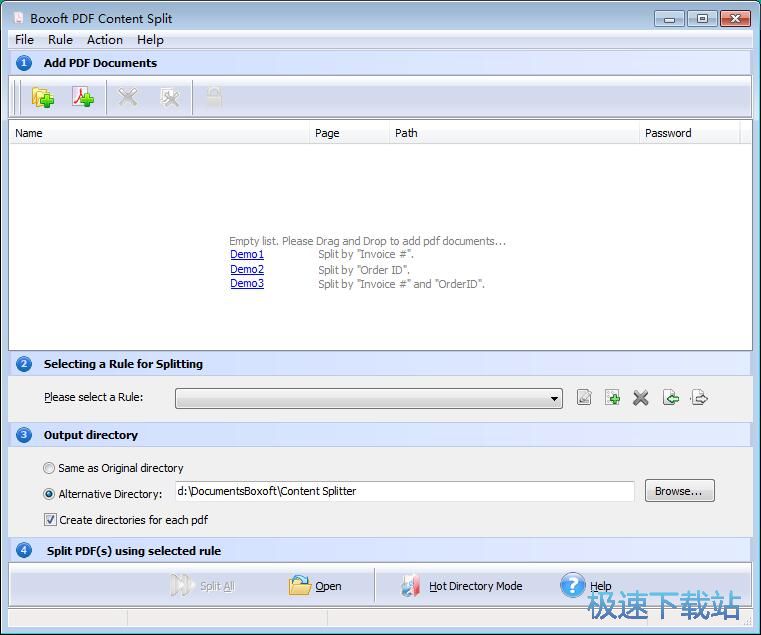The width and height of the screenshot is (761, 635).
Task: Open the Hot Directory Mode
Action: pyautogui.click(x=462, y=586)
